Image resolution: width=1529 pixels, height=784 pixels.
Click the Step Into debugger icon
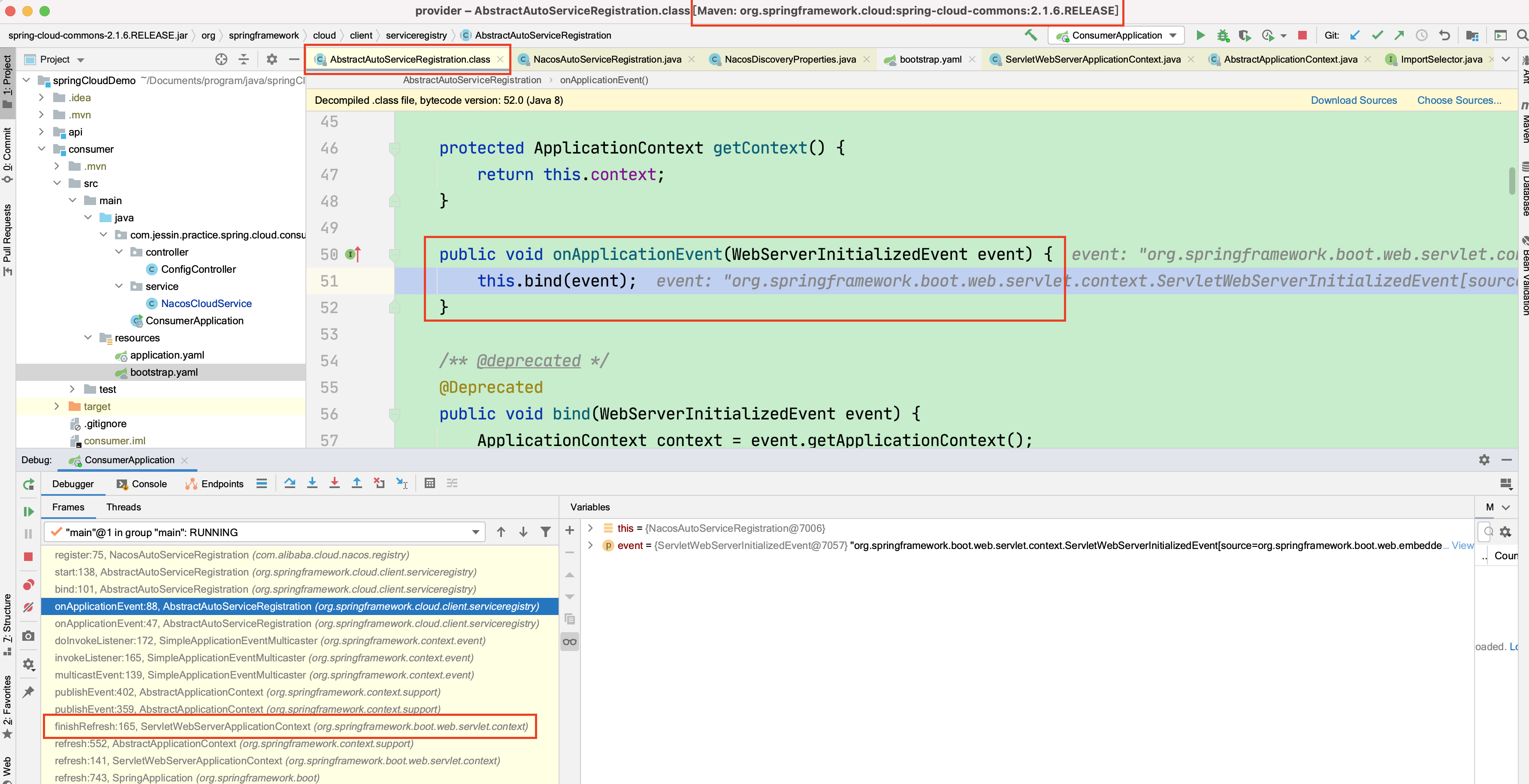point(312,483)
